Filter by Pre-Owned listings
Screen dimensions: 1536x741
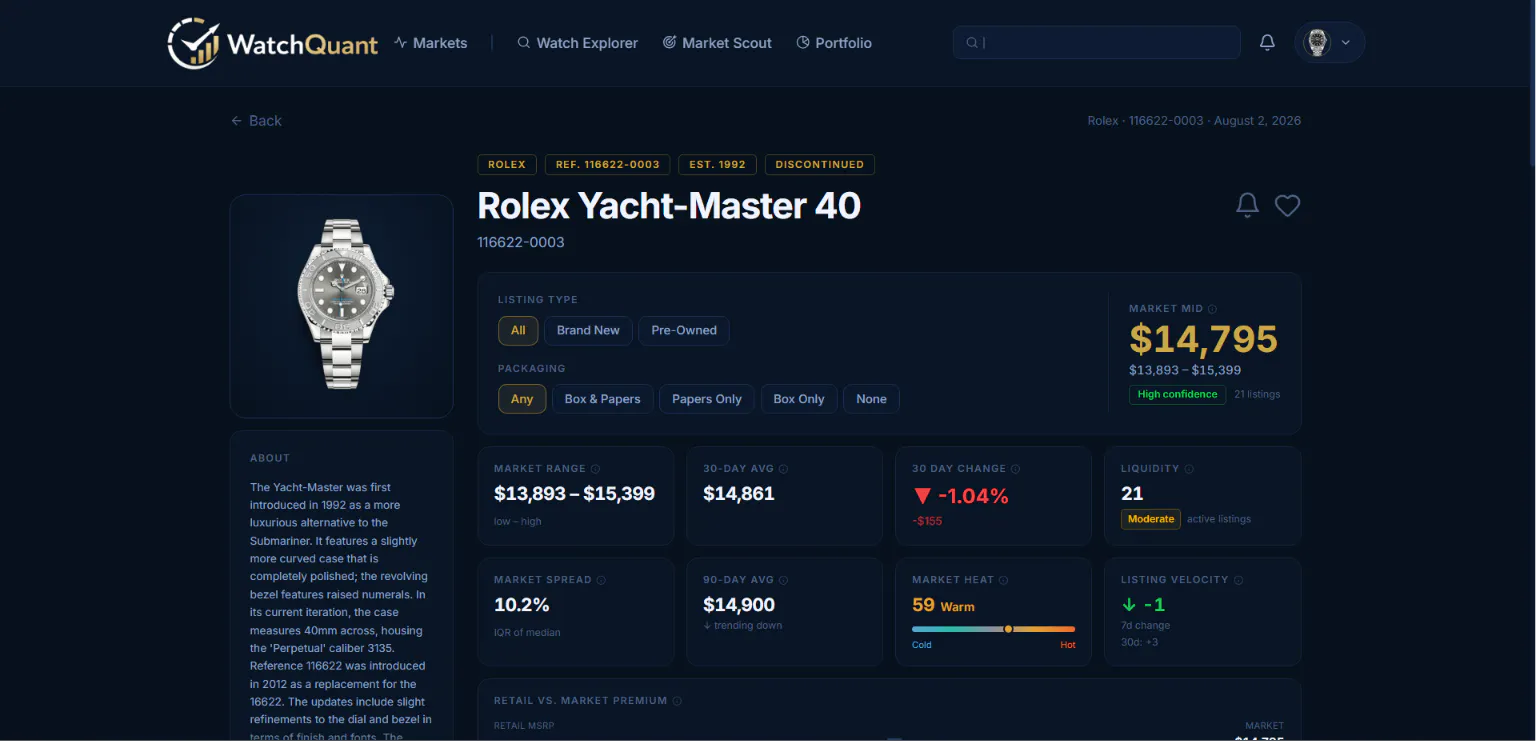click(x=684, y=330)
